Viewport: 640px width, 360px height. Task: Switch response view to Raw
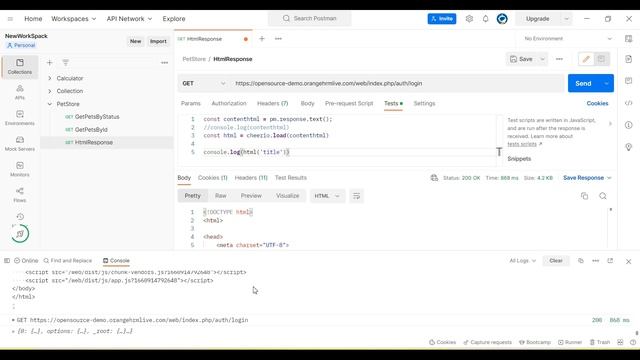click(221, 196)
